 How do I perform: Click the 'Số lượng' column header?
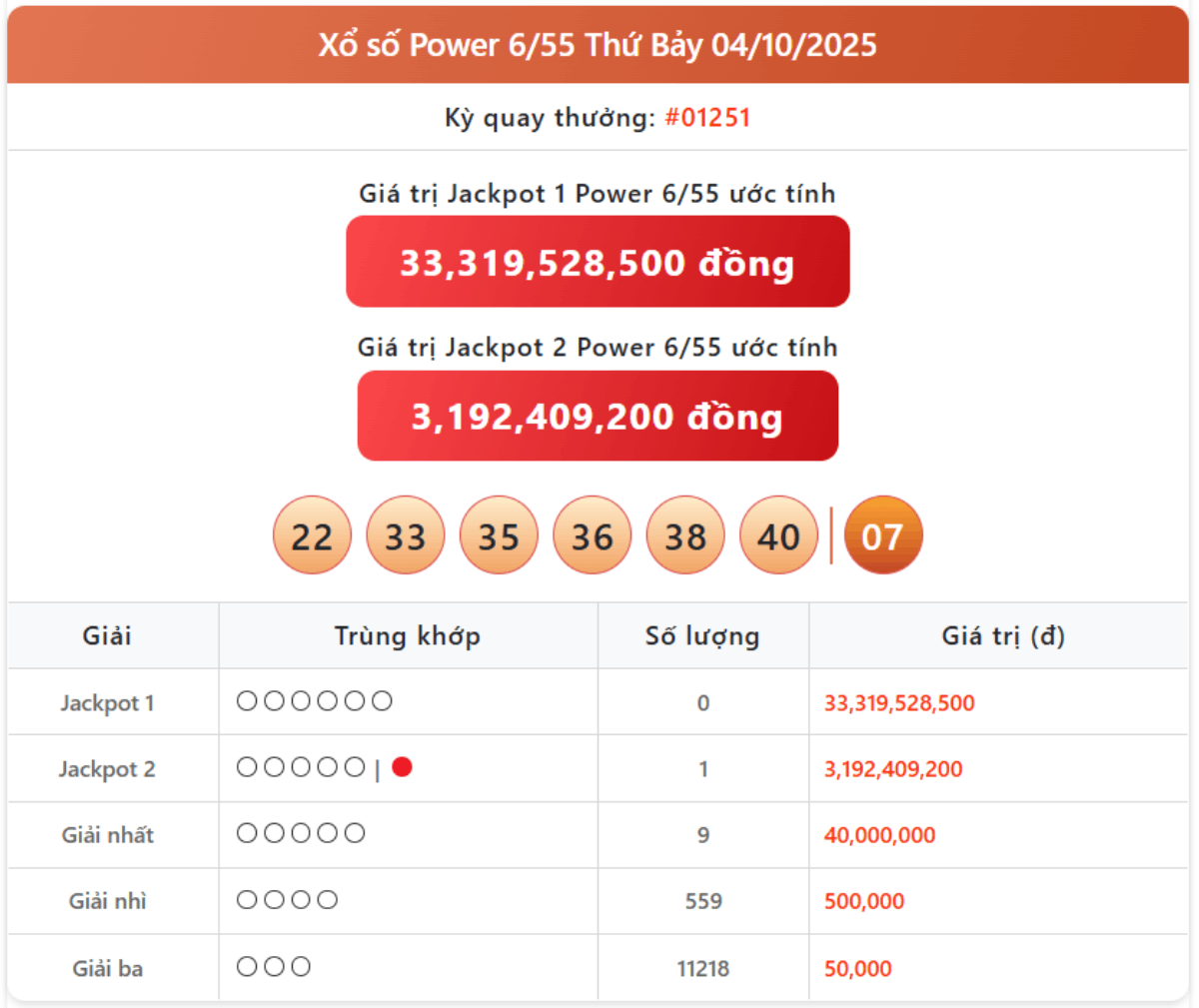click(702, 636)
